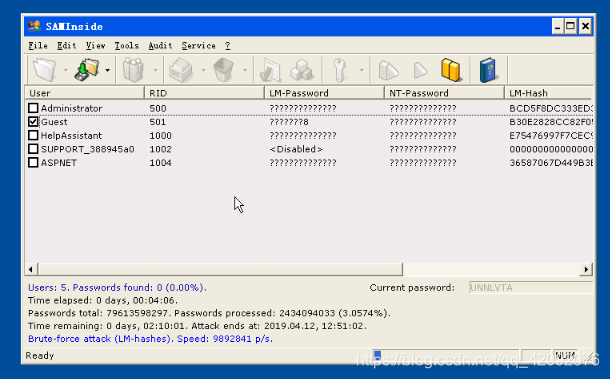
Task: Expand the dropdown arrow beside export icon
Action: click(x=203, y=70)
